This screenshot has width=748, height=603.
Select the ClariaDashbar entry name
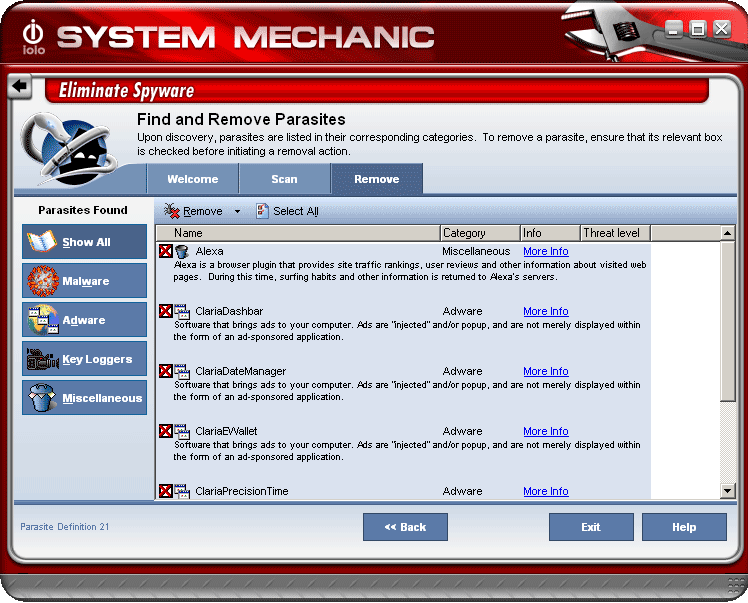coord(229,312)
